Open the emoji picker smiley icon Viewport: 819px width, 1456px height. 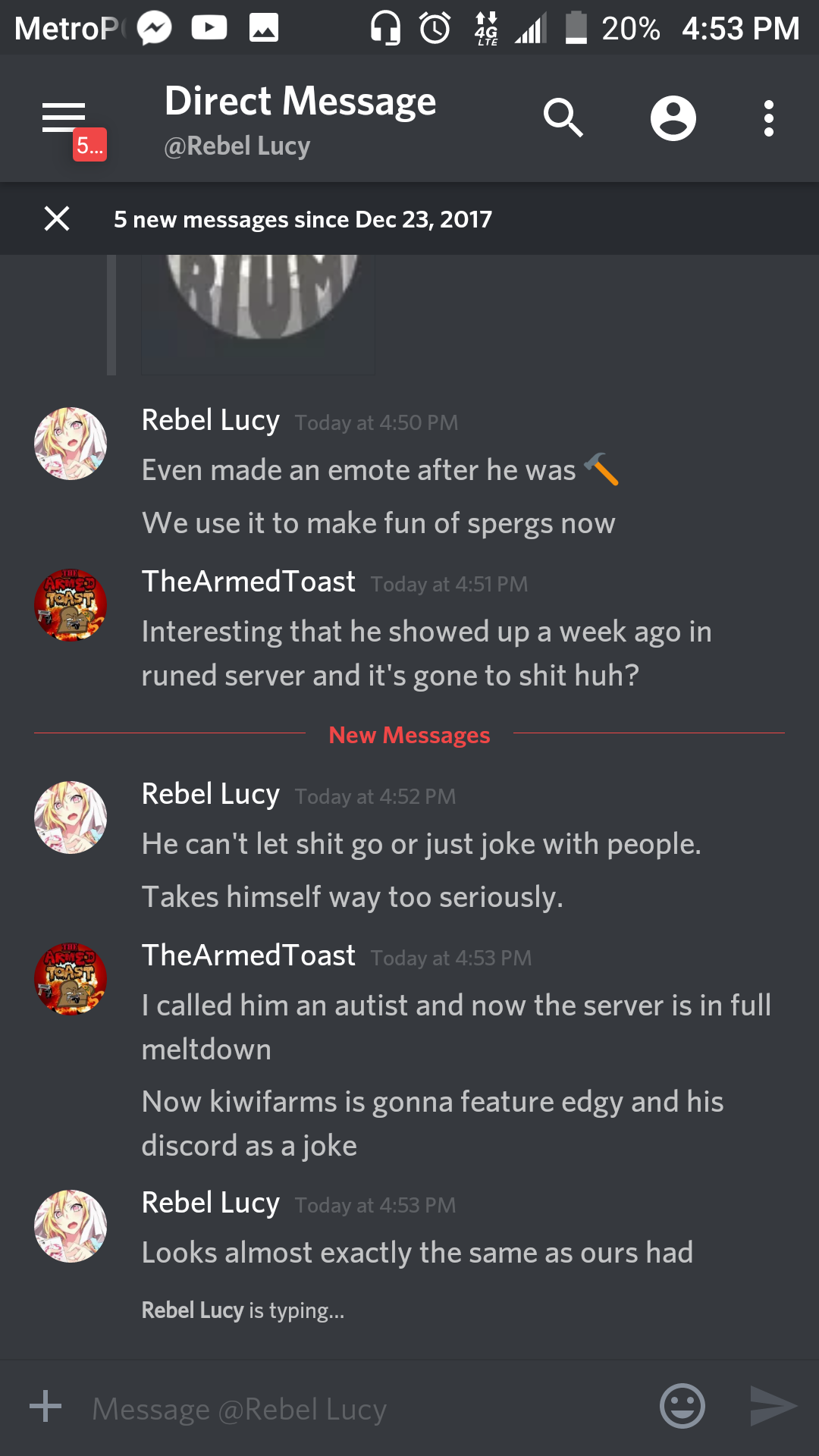pyautogui.click(x=682, y=1406)
